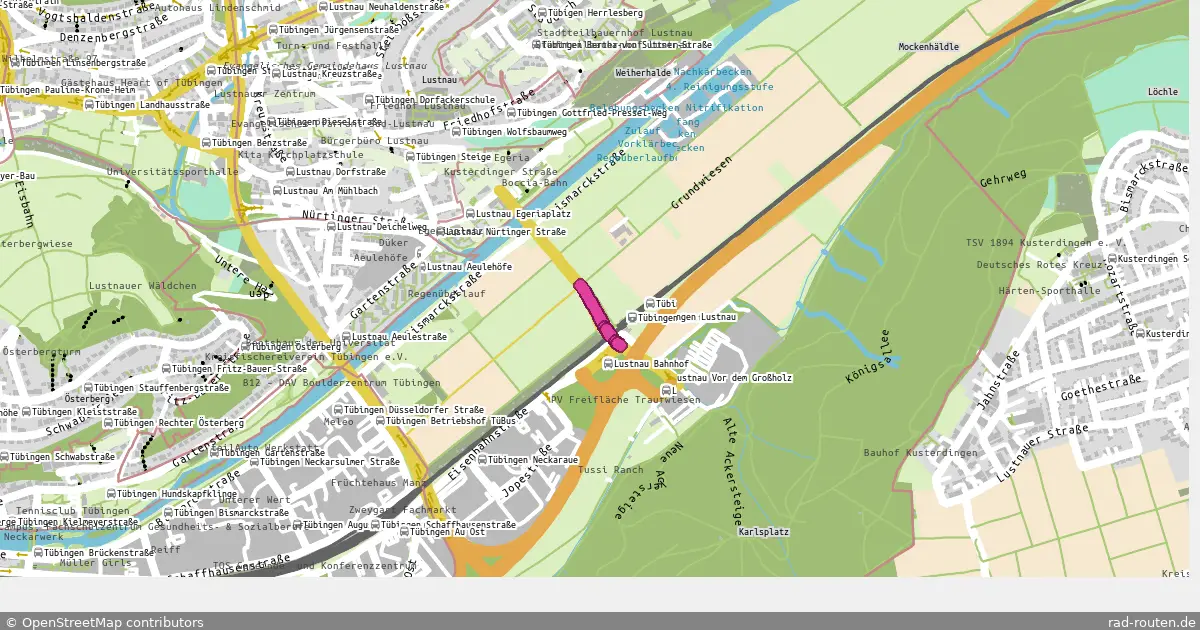Open the OpenStreetMap contributors attribution link
The height and width of the screenshot is (630, 1200).
(x=104, y=622)
